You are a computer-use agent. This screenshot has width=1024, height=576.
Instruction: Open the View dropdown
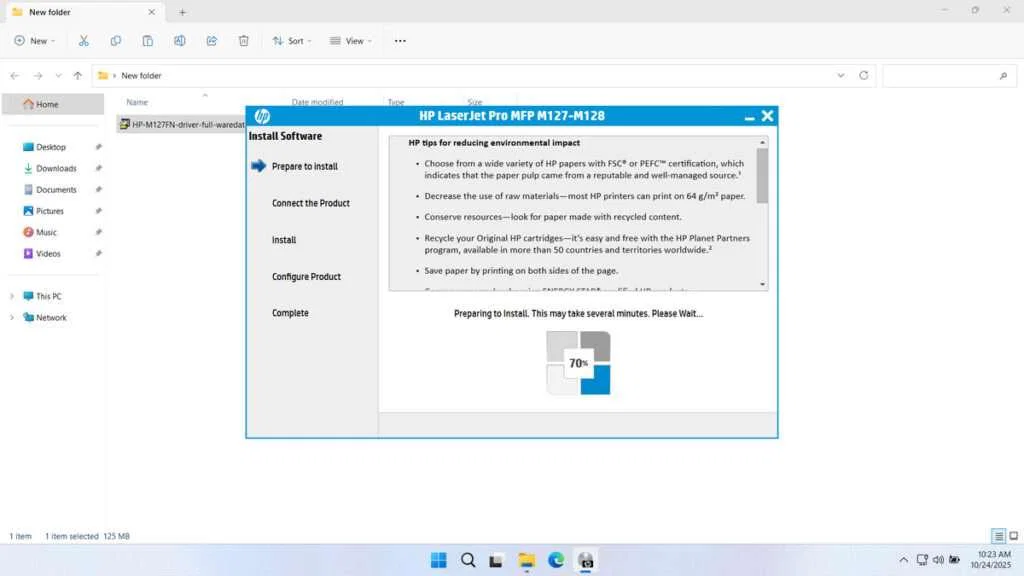350,40
